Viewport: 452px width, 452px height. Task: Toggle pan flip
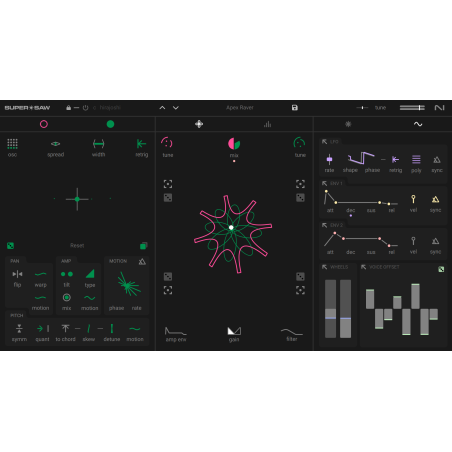[x=17, y=274]
